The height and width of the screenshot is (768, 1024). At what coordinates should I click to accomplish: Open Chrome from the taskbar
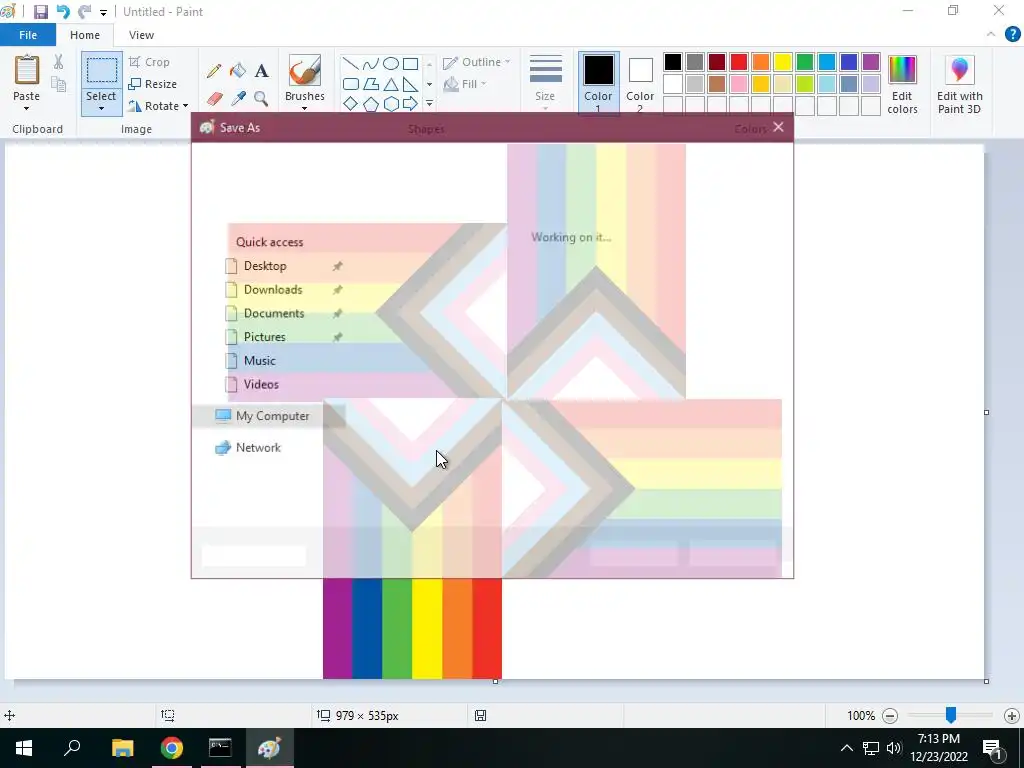(x=172, y=748)
